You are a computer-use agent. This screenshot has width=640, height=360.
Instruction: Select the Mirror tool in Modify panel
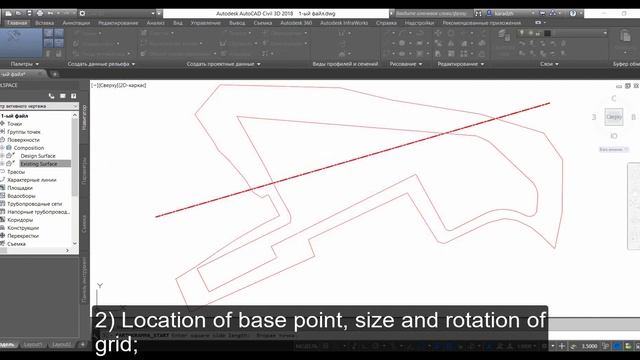[x=451, y=43]
